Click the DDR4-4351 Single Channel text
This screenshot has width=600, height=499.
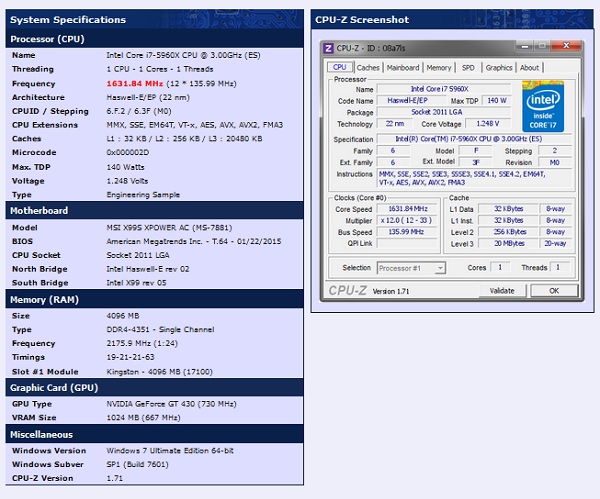(x=160, y=329)
